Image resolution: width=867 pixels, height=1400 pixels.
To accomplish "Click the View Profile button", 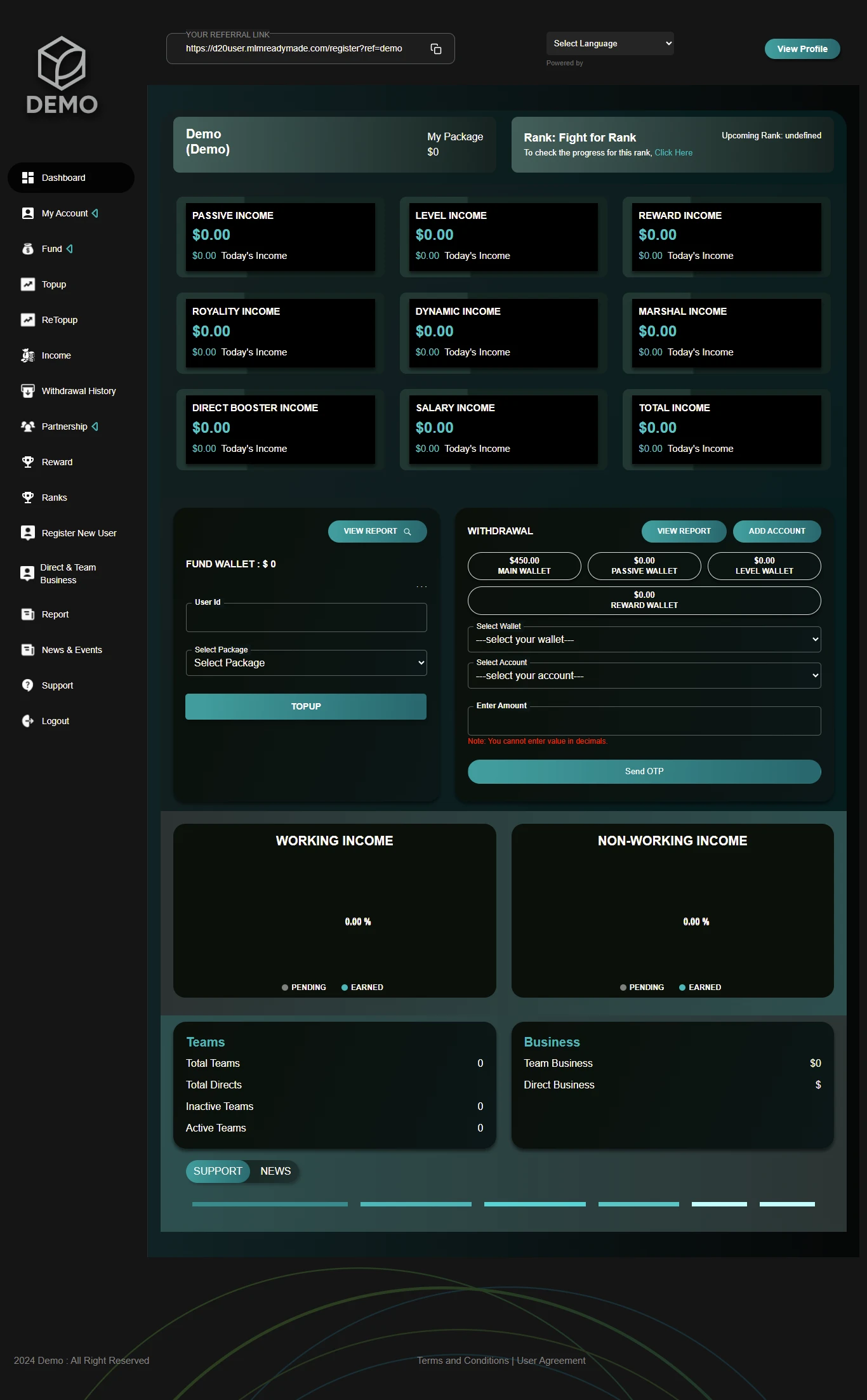I will (802, 49).
